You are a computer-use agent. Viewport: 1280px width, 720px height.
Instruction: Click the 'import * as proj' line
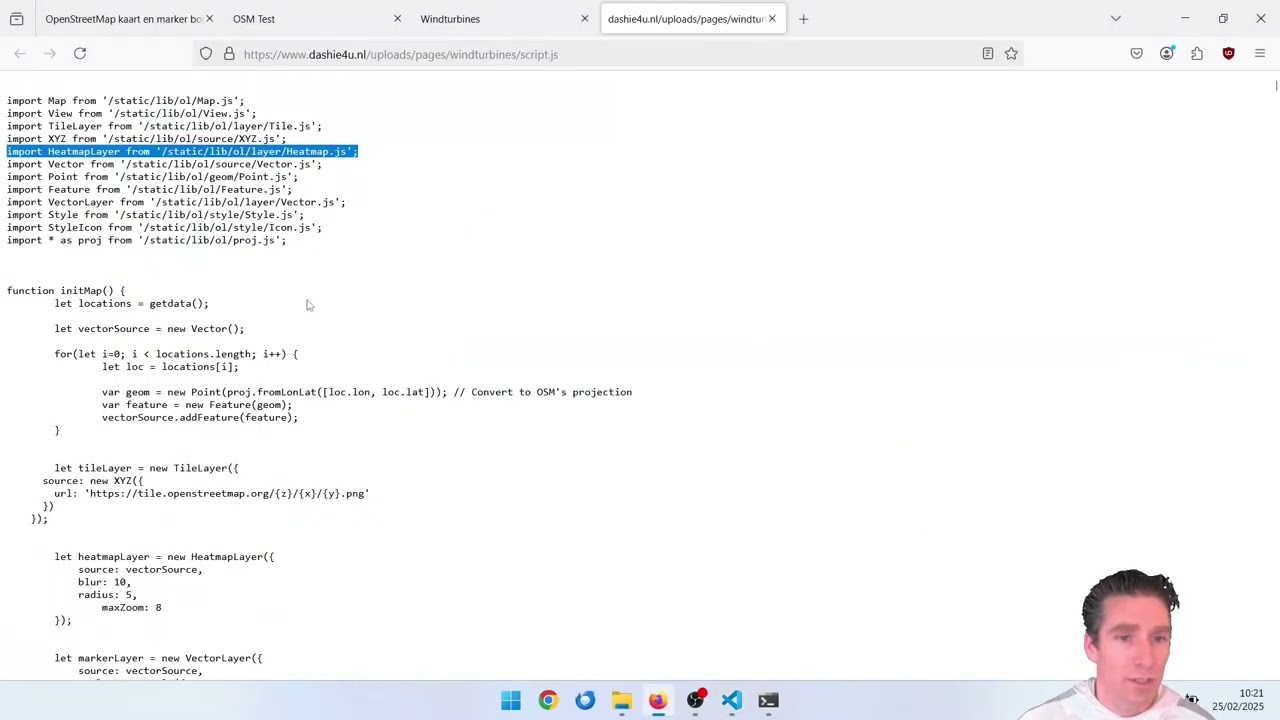(x=146, y=240)
